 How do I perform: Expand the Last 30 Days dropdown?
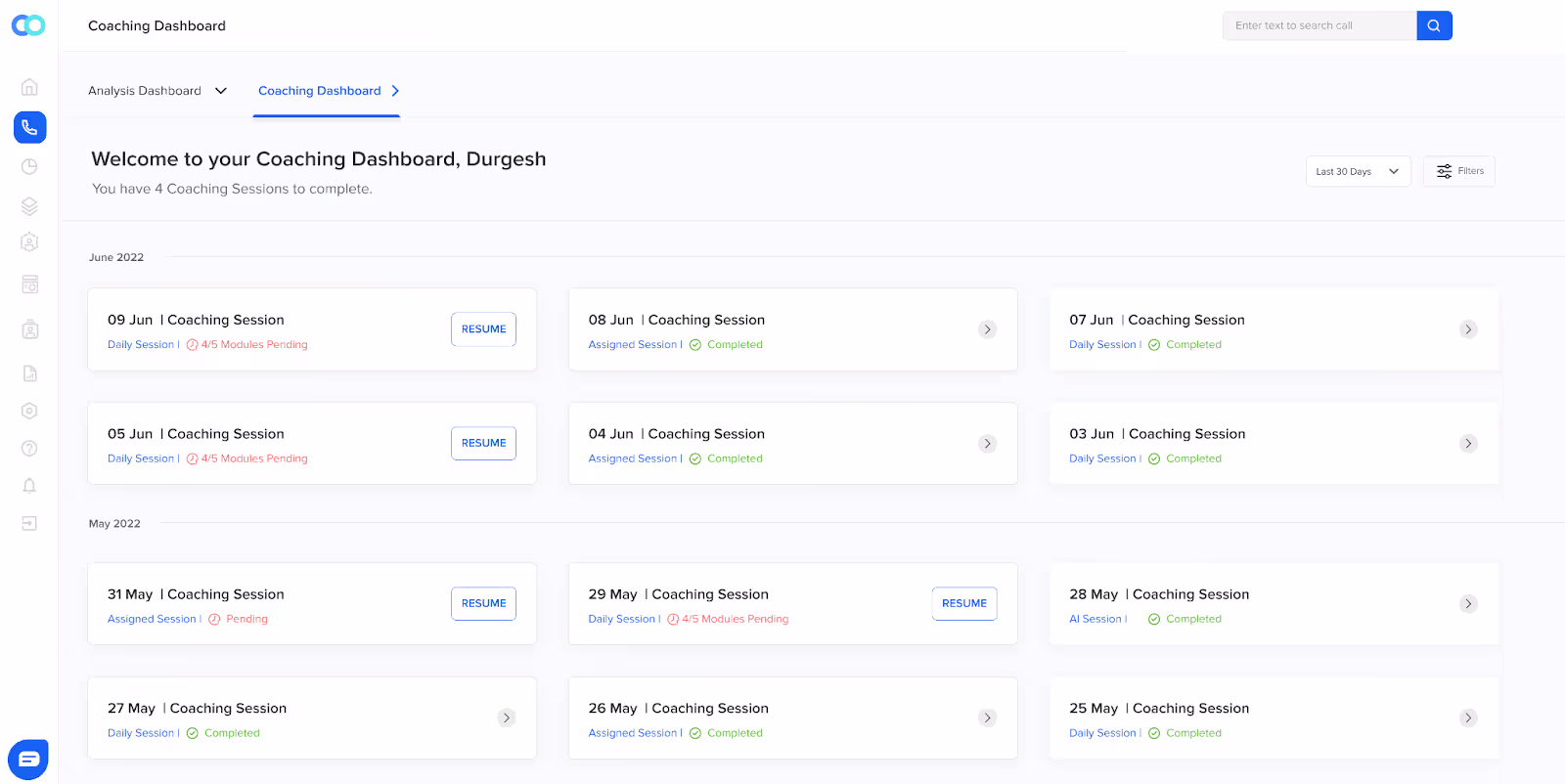[1358, 171]
